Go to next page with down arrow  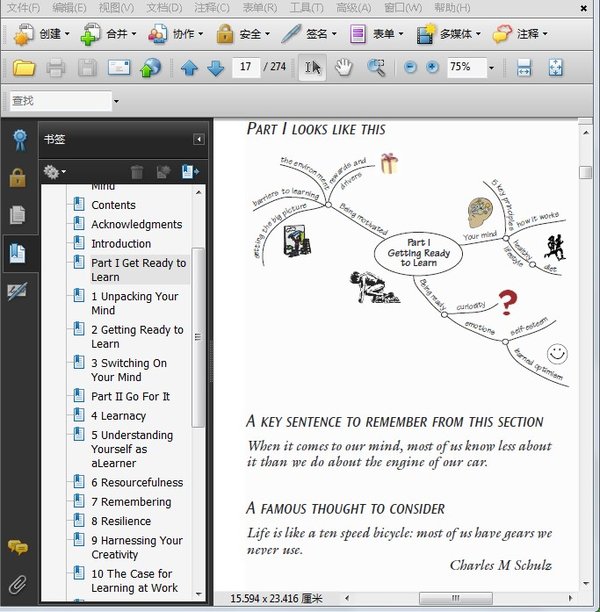coord(215,68)
